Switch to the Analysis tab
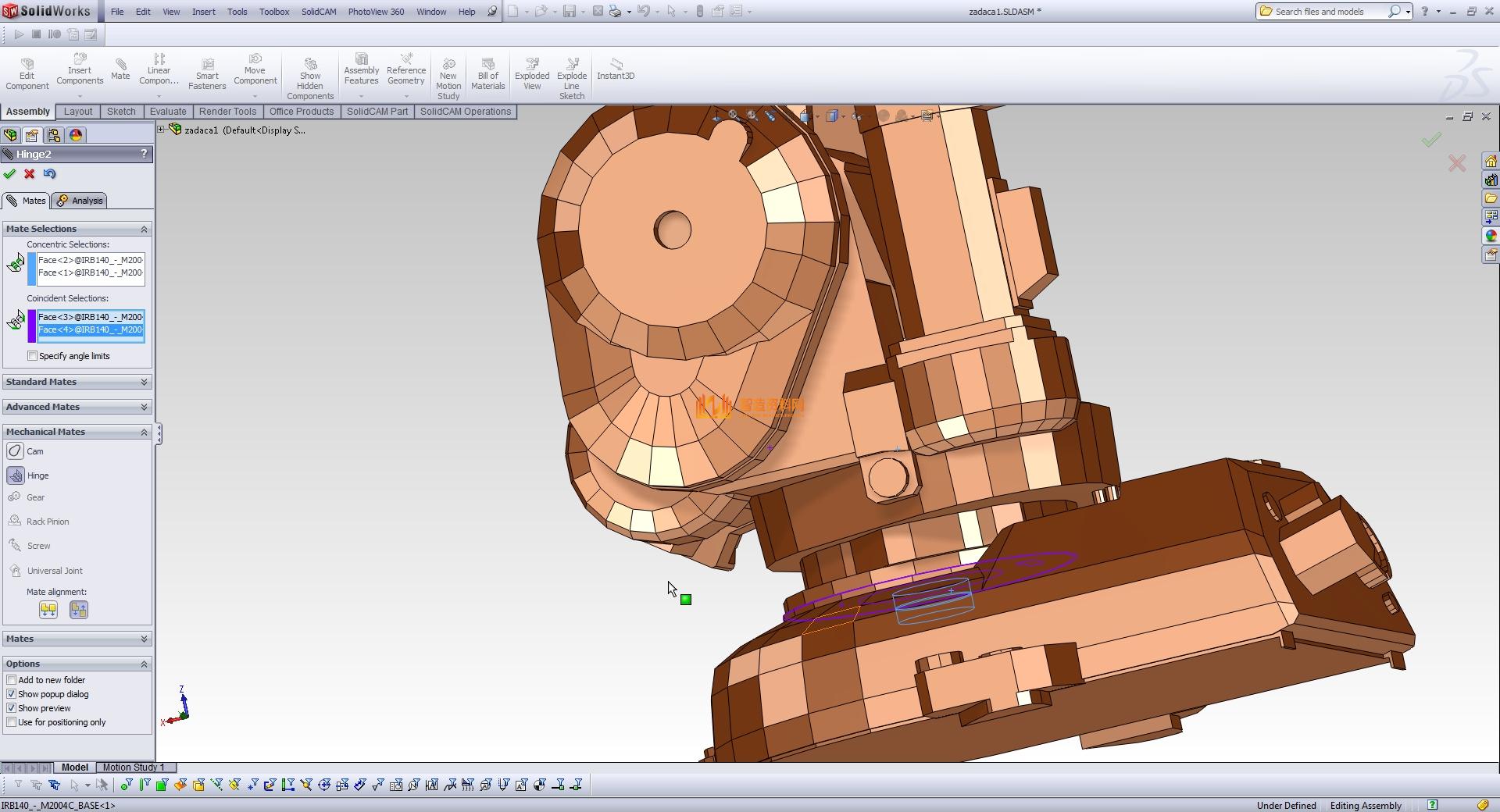Image resolution: width=1500 pixels, height=812 pixels. [80, 201]
